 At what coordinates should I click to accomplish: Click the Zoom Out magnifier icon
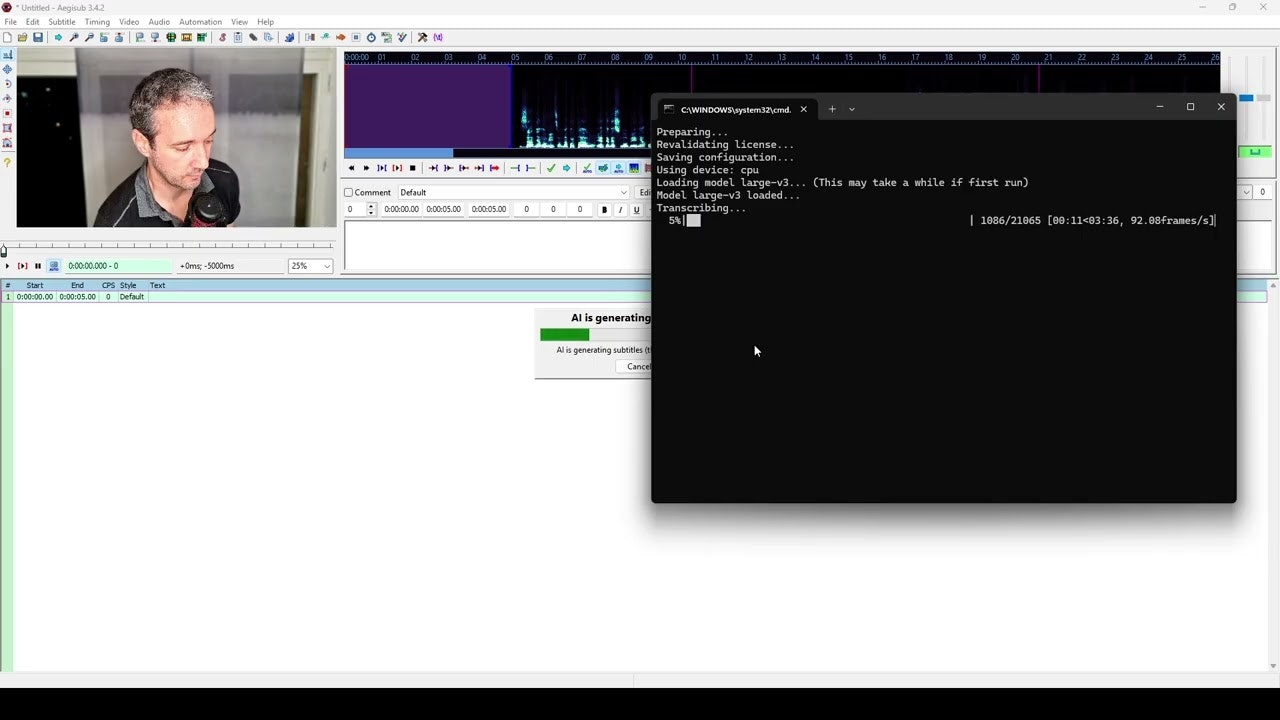(89, 37)
